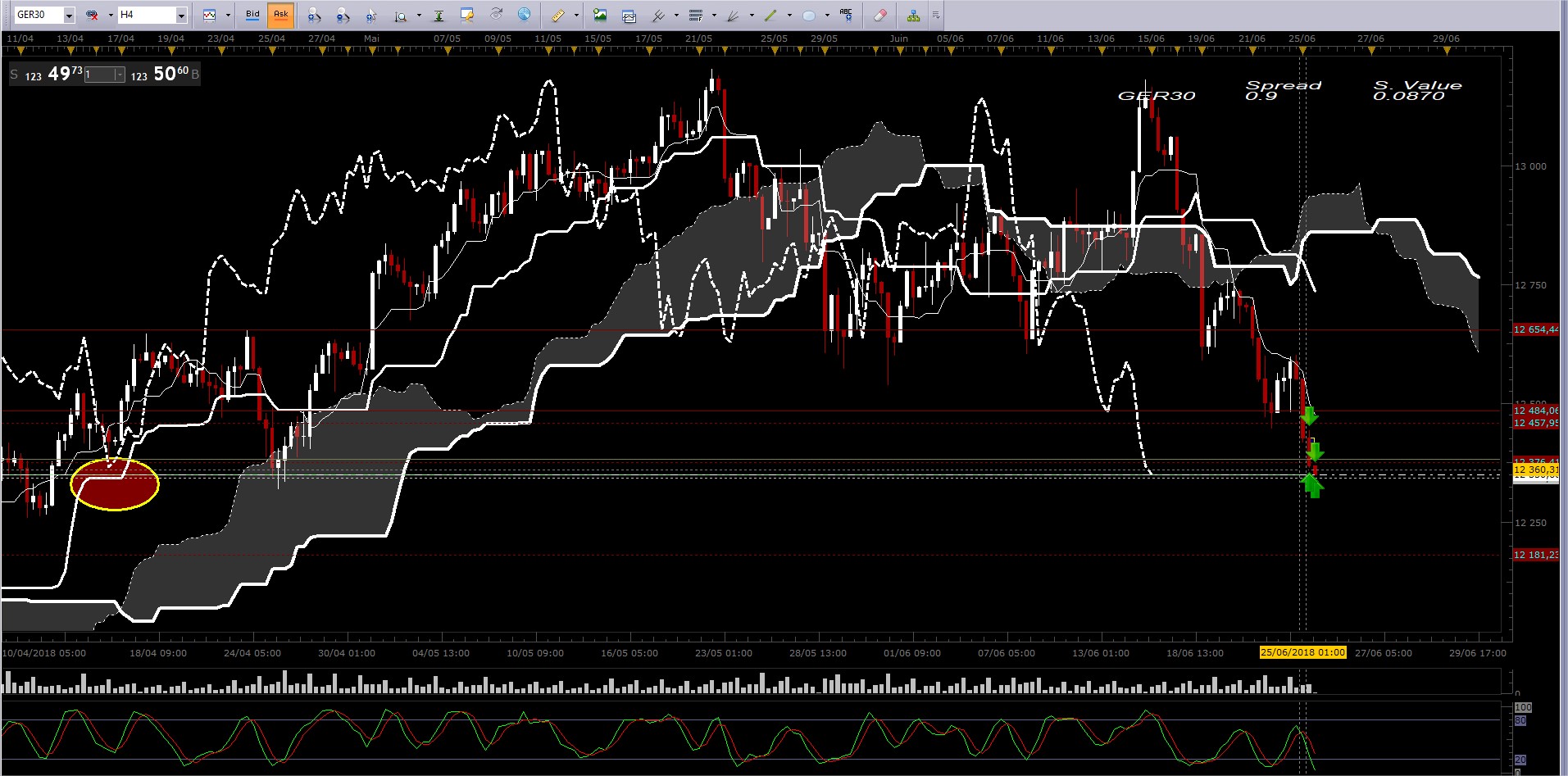Expand the fan lines dropdown arrow
Image resolution: width=1568 pixels, height=776 pixels.
[752, 15]
